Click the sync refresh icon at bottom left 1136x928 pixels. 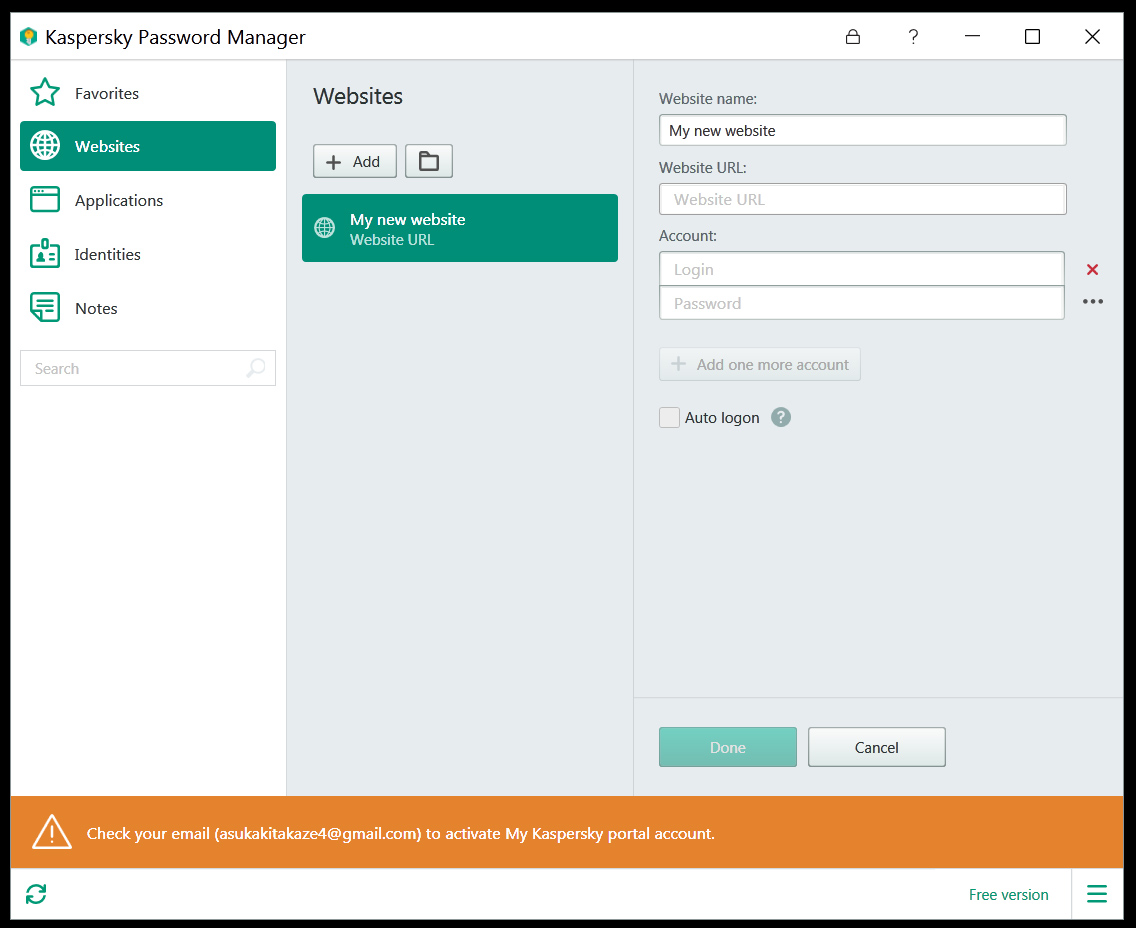coord(36,894)
